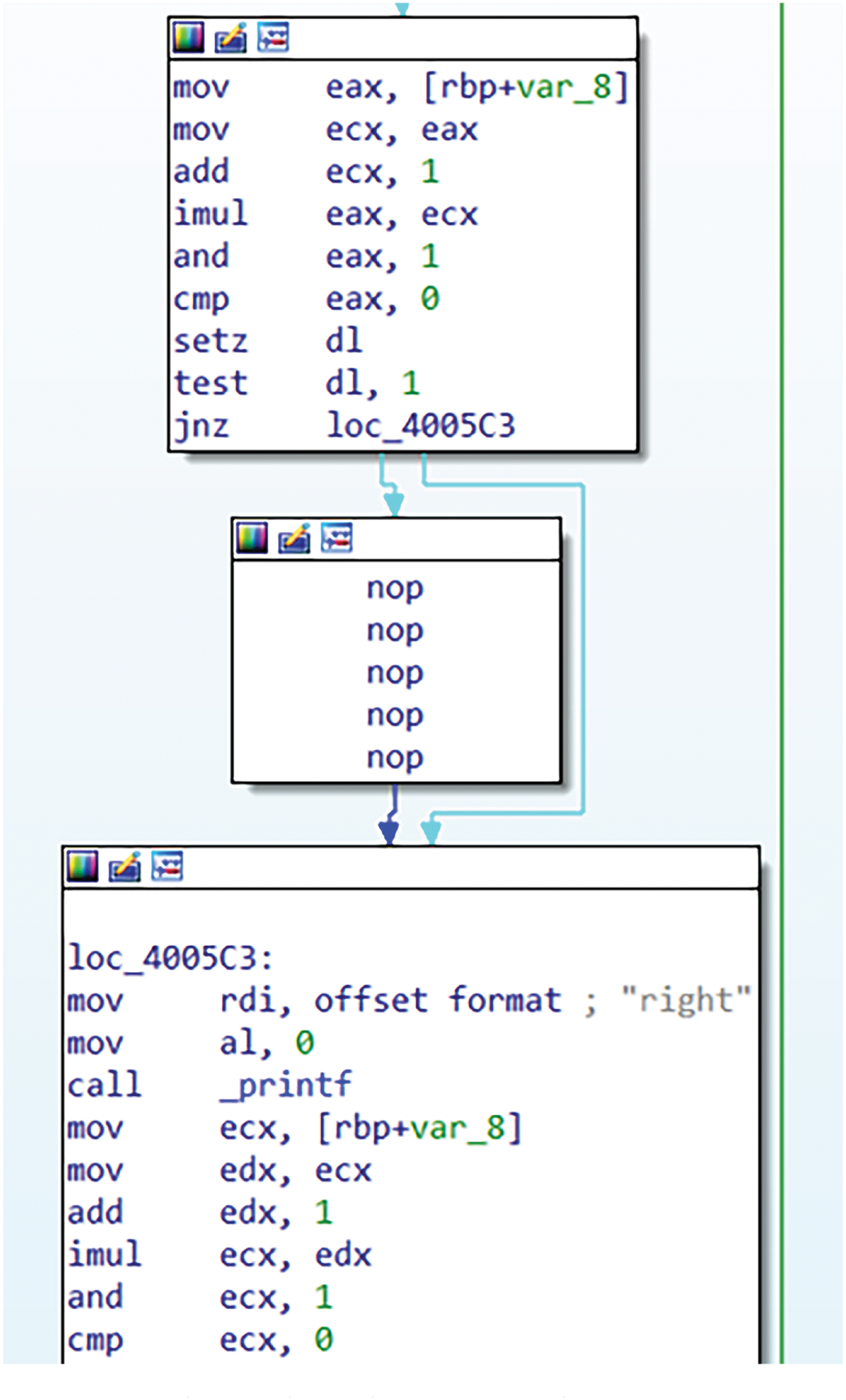Set node color for the nop block
The height and width of the screenshot is (1400, 846).
[252, 539]
